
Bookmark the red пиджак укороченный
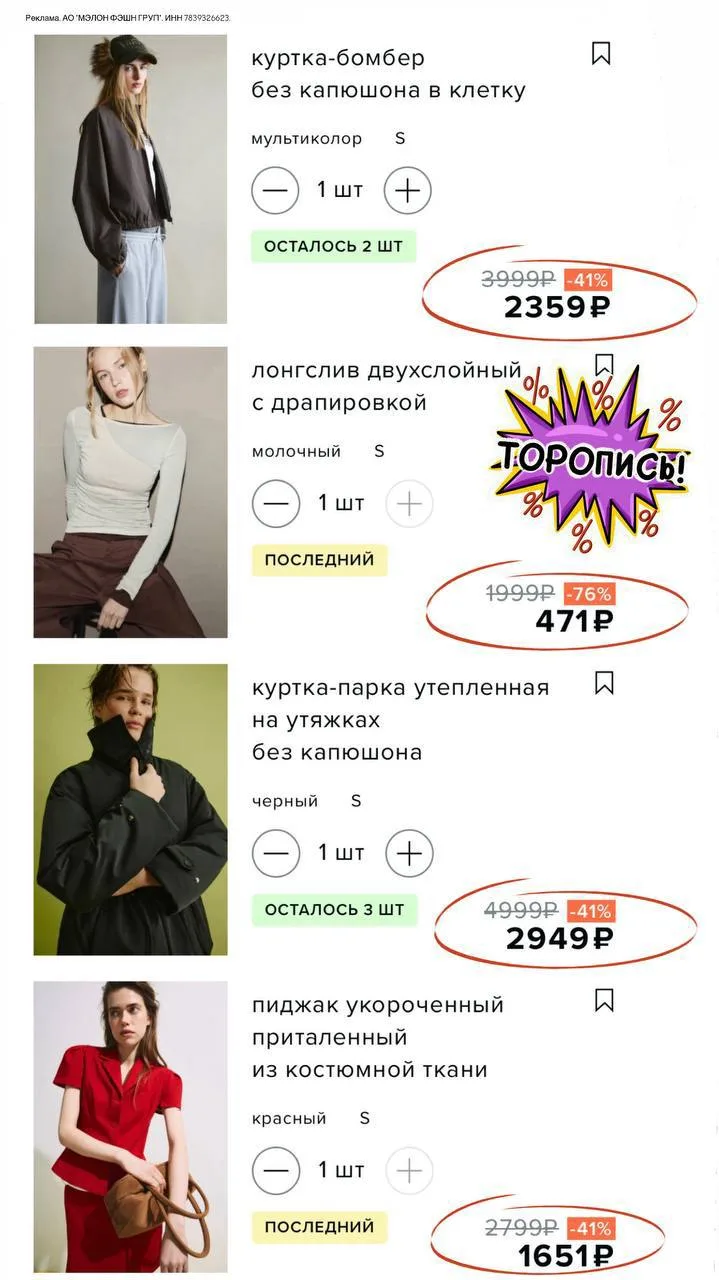tap(604, 1000)
